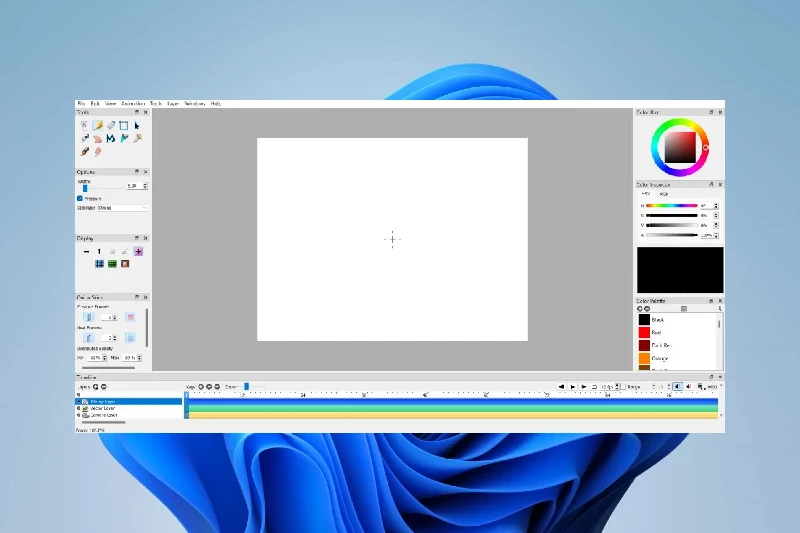Select the Camera Layer row

[x=129, y=415]
